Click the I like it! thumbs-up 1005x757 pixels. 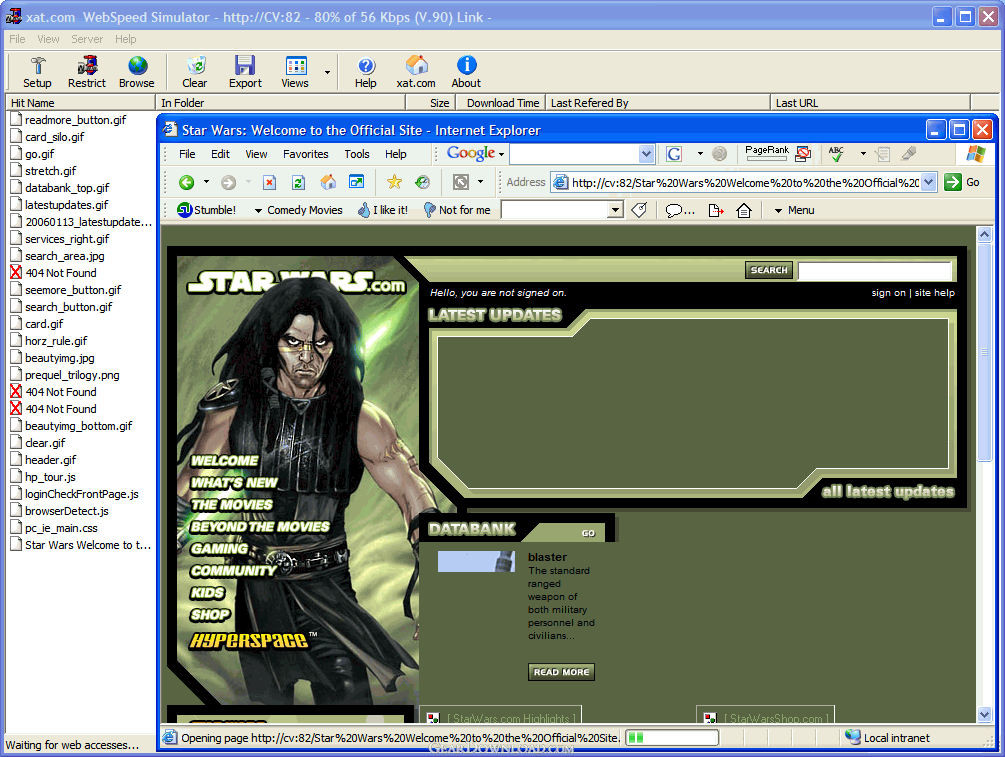point(383,210)
